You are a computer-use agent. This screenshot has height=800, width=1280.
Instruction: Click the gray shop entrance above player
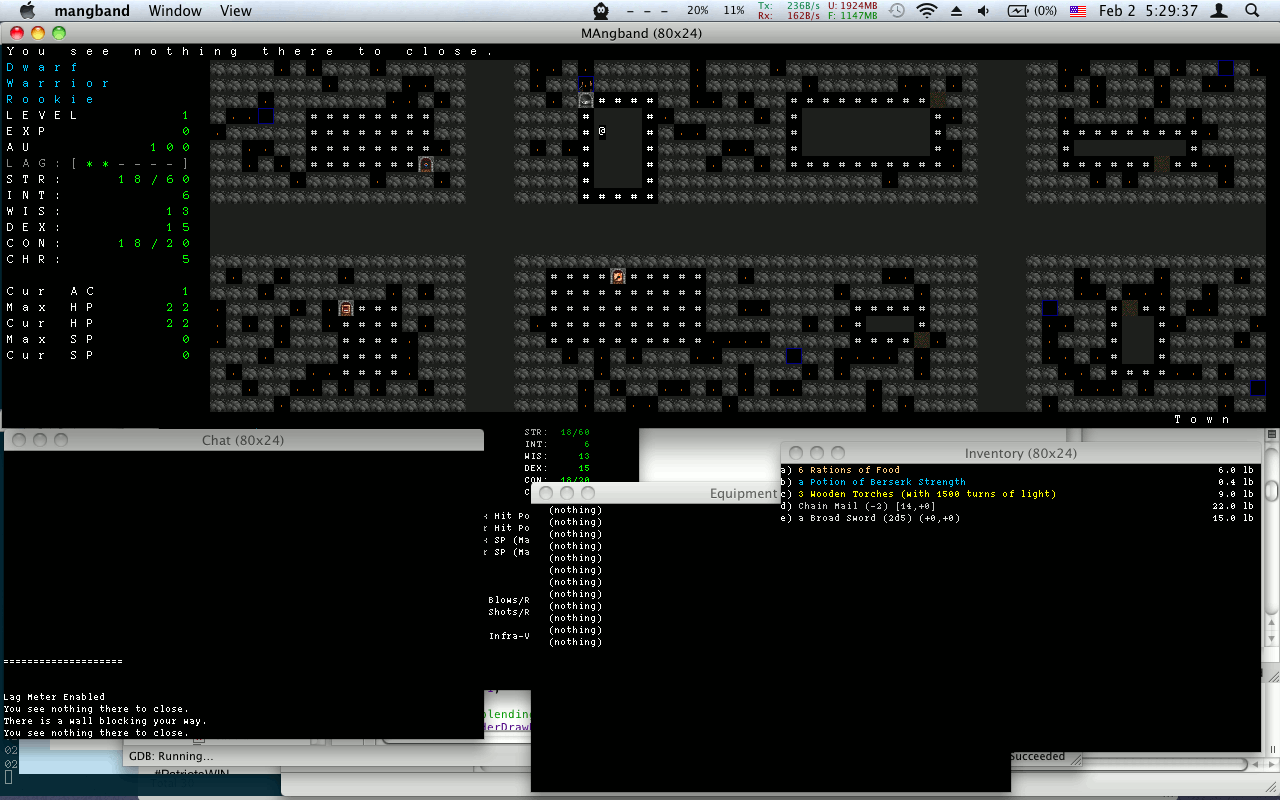click(586, 100)
